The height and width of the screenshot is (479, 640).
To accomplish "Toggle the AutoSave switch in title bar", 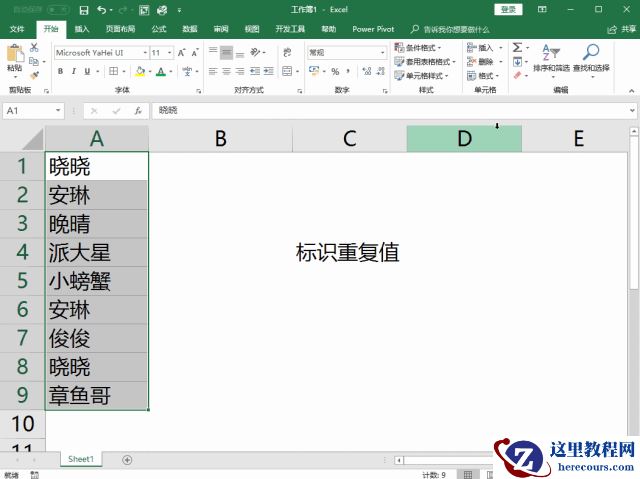I will click(x=58, y=9).
